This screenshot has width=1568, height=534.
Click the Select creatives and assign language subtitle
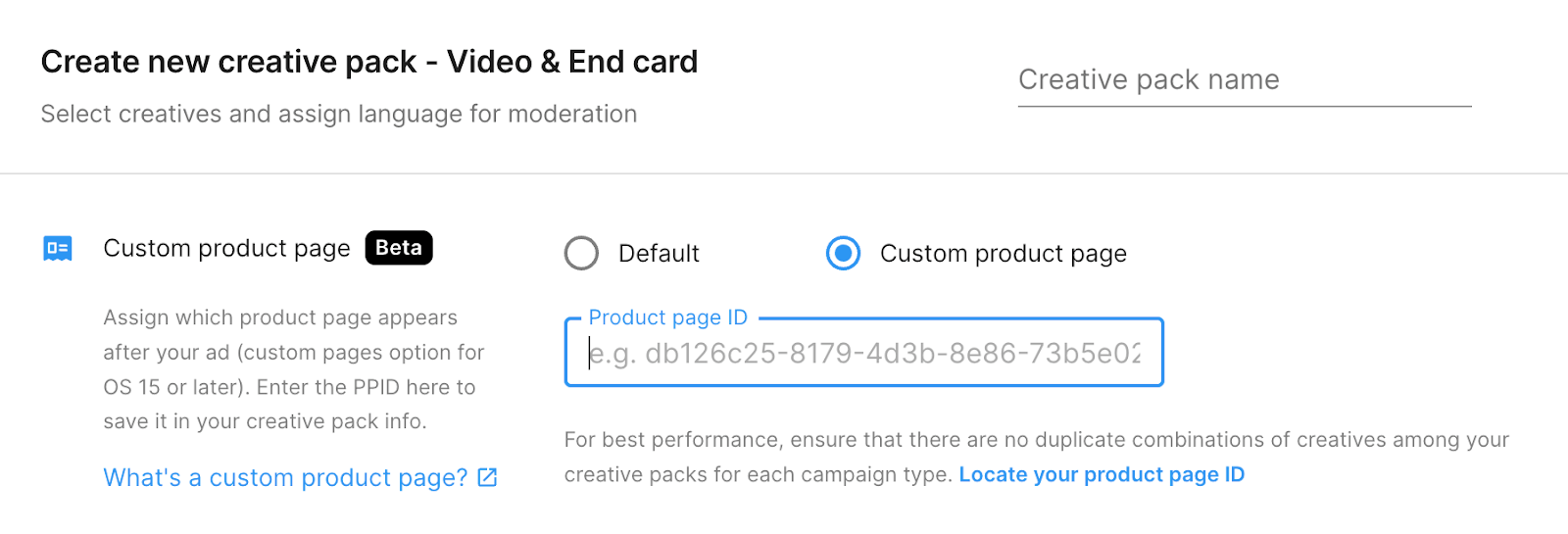click(338, 115)
